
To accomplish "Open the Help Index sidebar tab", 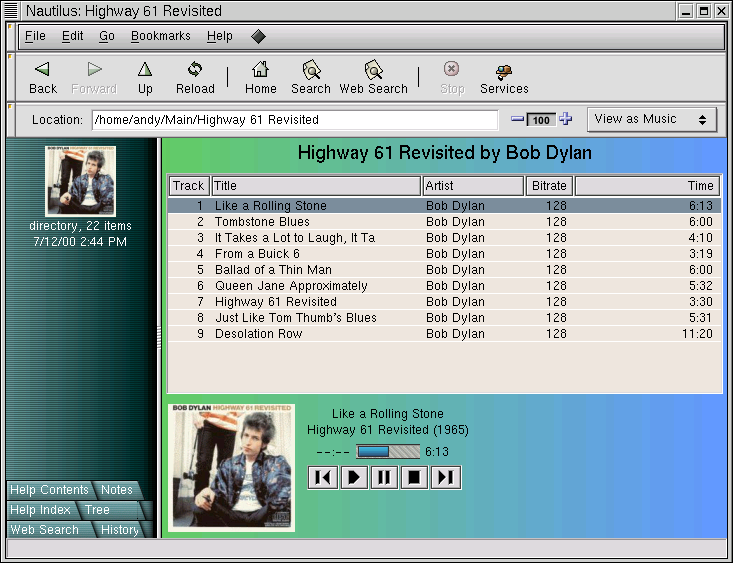I will point(40,510).
